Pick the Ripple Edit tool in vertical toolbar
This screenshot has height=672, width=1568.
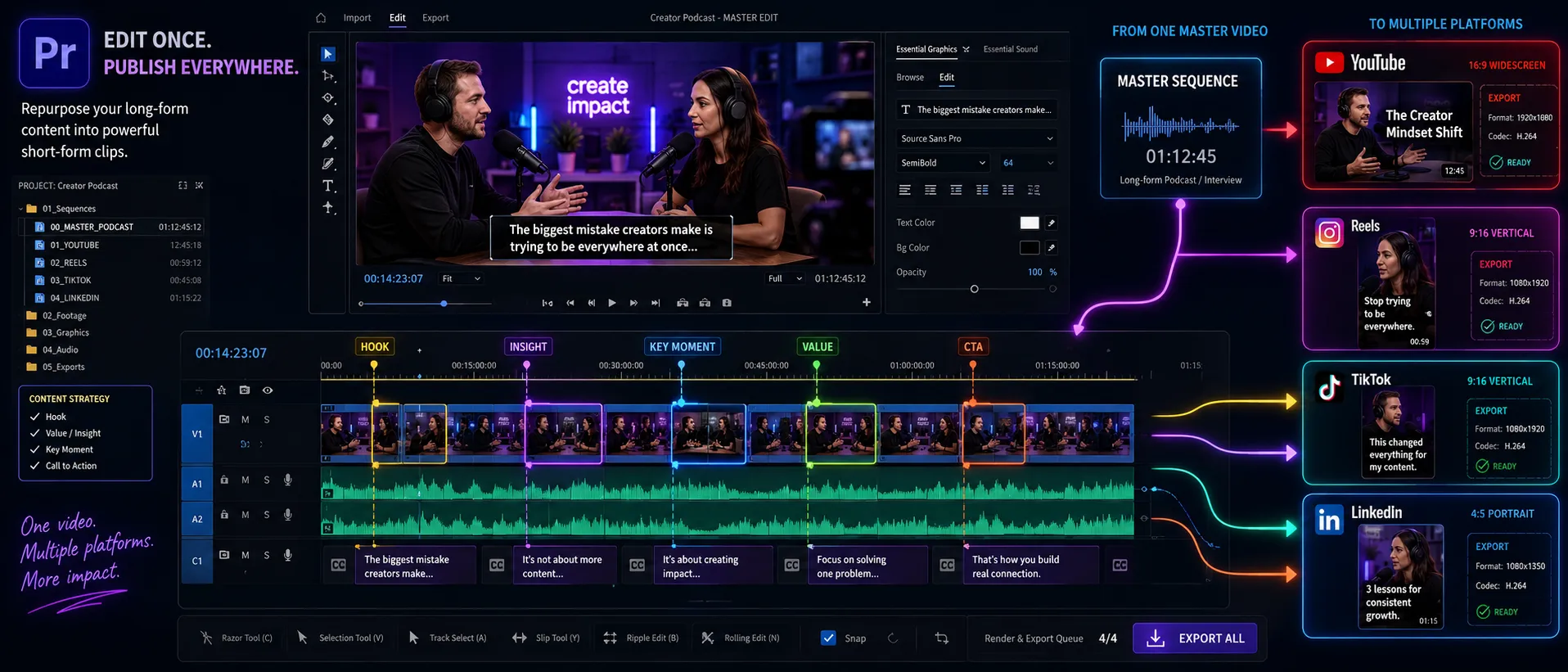pos(328,97)
